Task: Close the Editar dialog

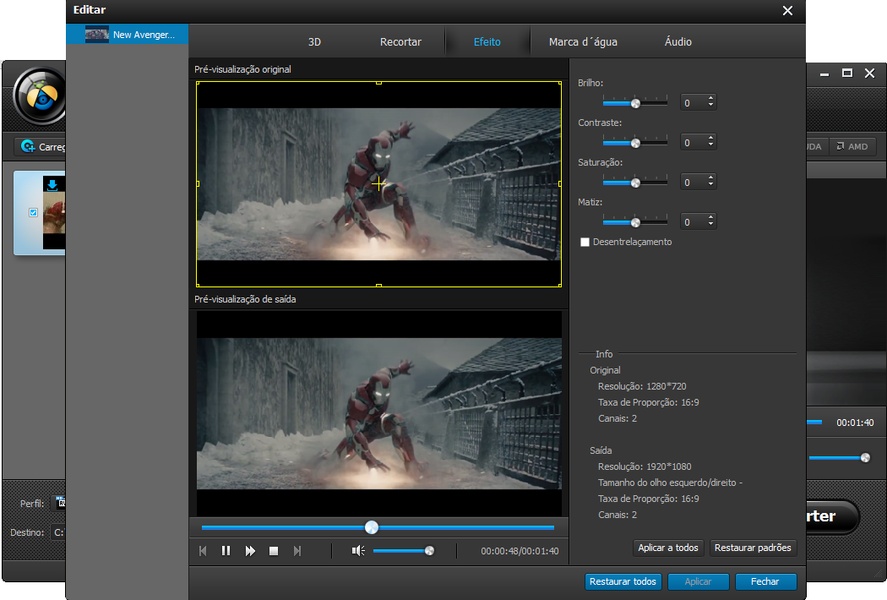Action: [x=787, y=11]
